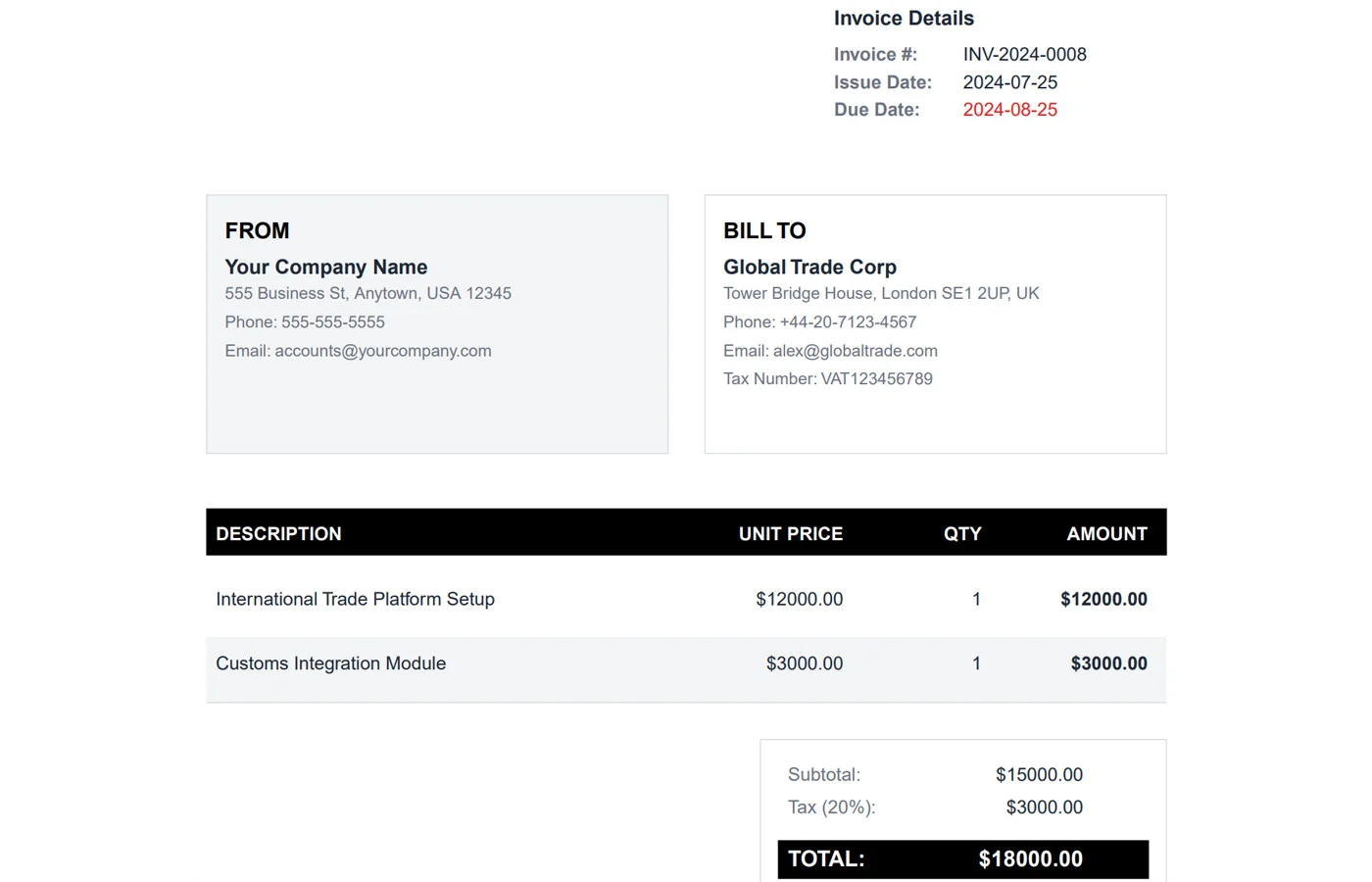Select the issue date 2024-07-25
This screenshot has width=1372, height=882.
pos(1009,82)
